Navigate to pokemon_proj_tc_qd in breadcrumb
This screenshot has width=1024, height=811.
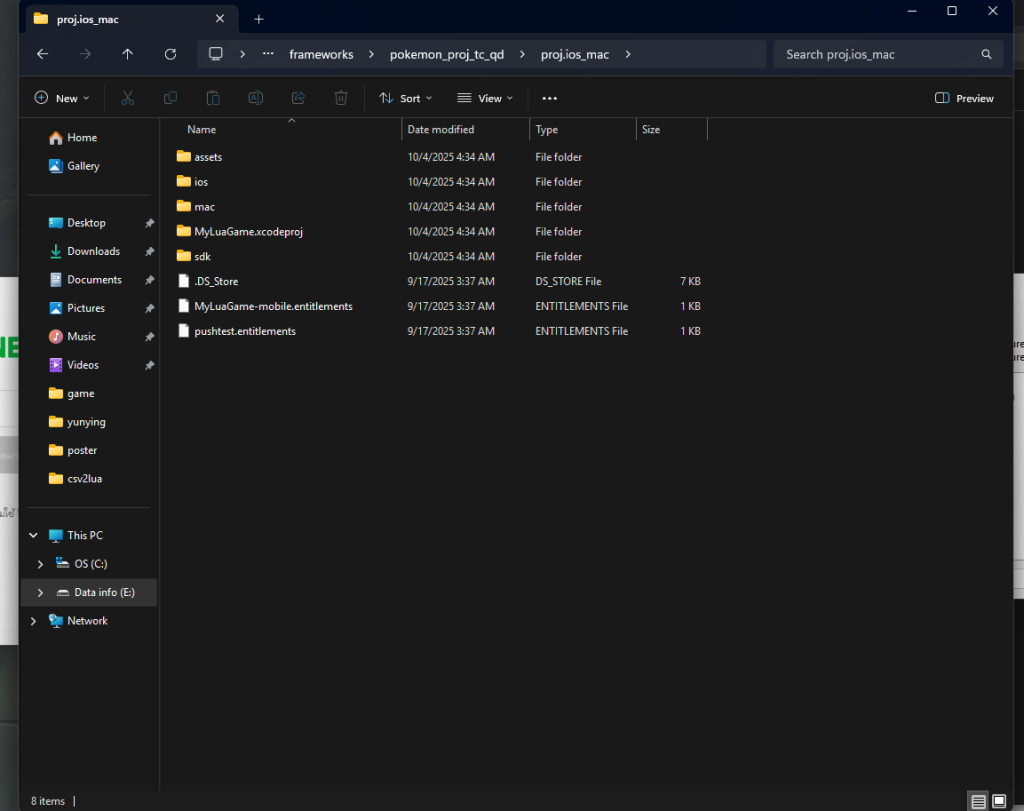446,54
